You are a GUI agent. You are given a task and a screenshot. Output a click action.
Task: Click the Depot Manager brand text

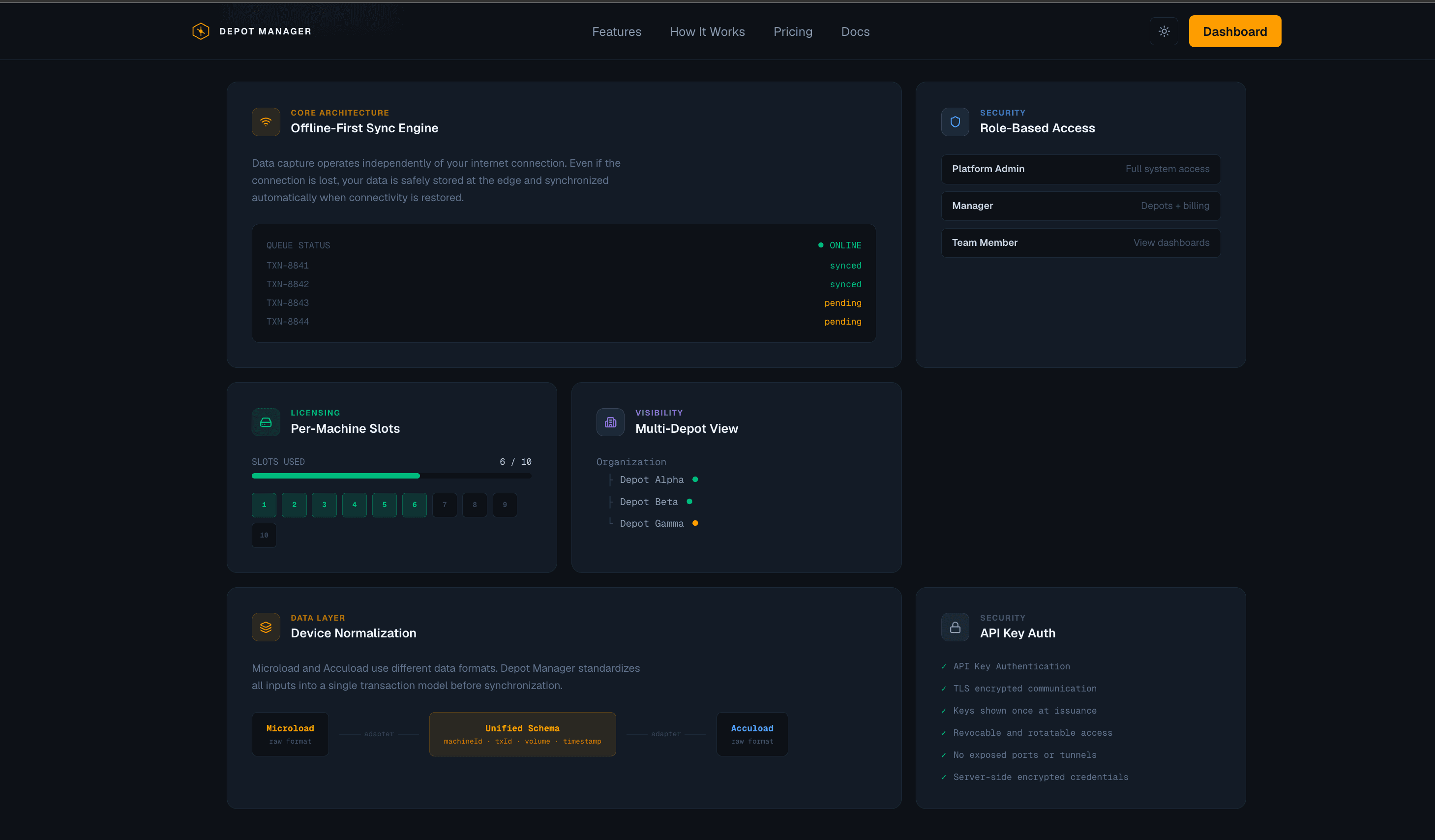[x=266, y=31]
